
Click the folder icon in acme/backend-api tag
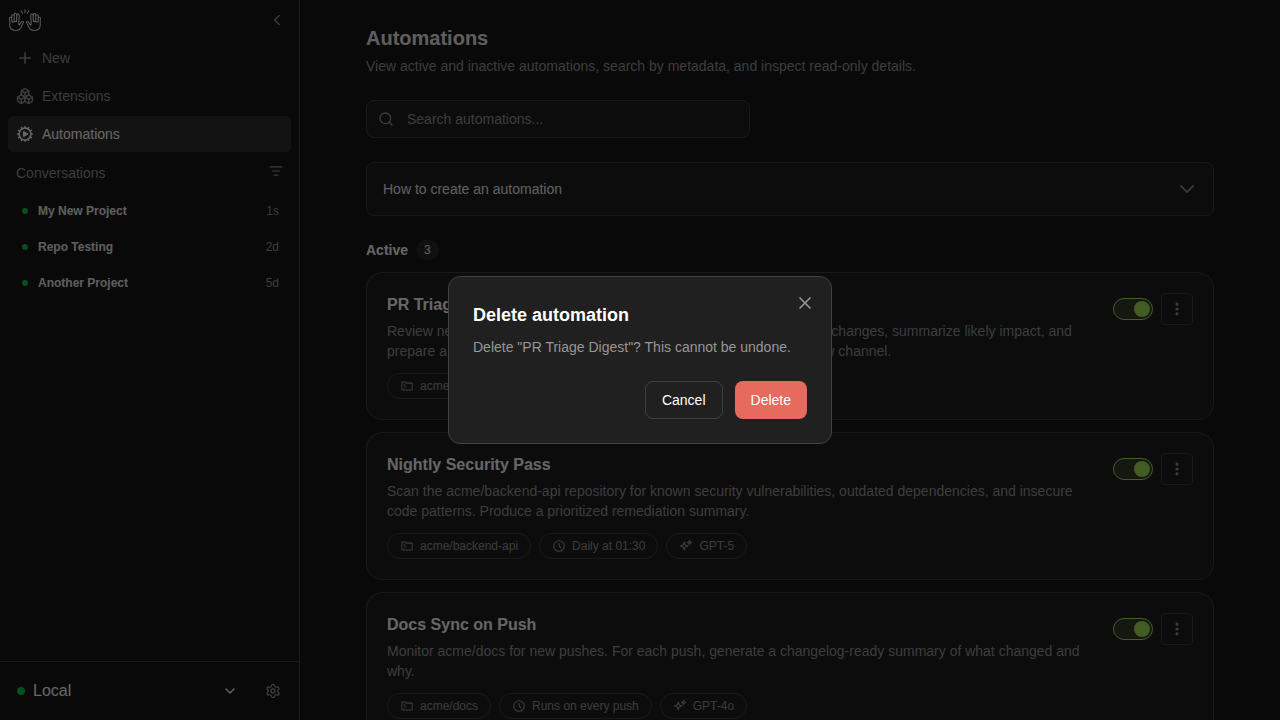click(407, 546)
